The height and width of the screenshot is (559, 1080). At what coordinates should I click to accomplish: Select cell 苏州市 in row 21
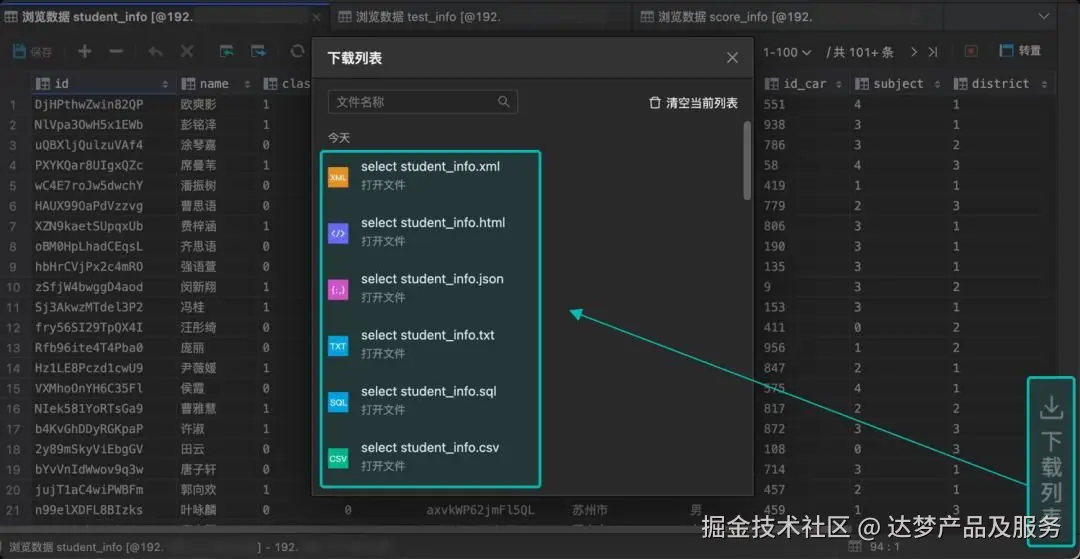(590, 510)
